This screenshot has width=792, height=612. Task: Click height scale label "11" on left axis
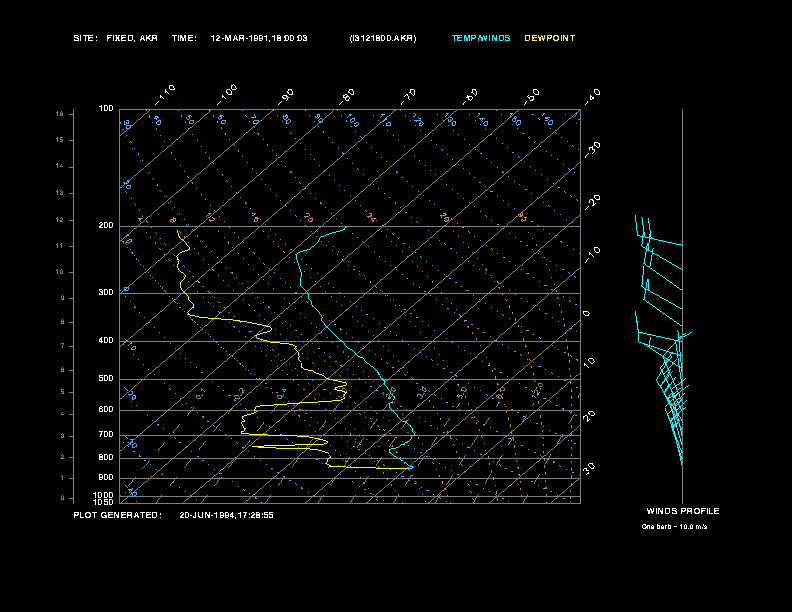[60, 246]
